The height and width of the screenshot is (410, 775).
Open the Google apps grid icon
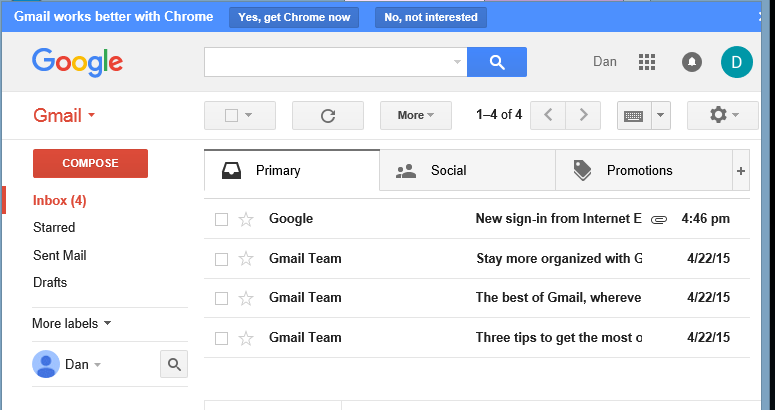tap(646, 62)
